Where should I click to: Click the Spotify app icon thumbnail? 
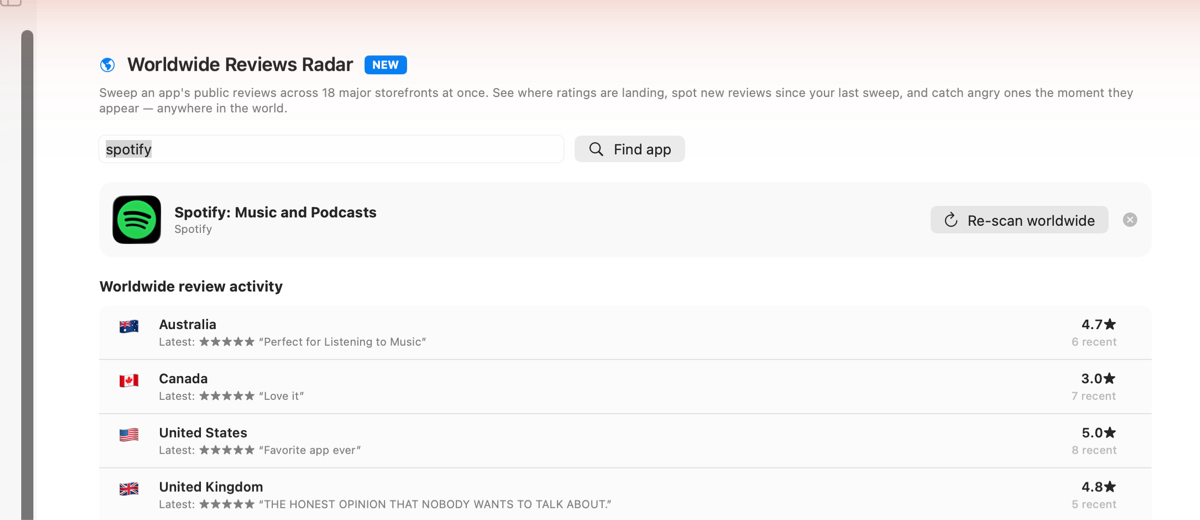[137, 220]
